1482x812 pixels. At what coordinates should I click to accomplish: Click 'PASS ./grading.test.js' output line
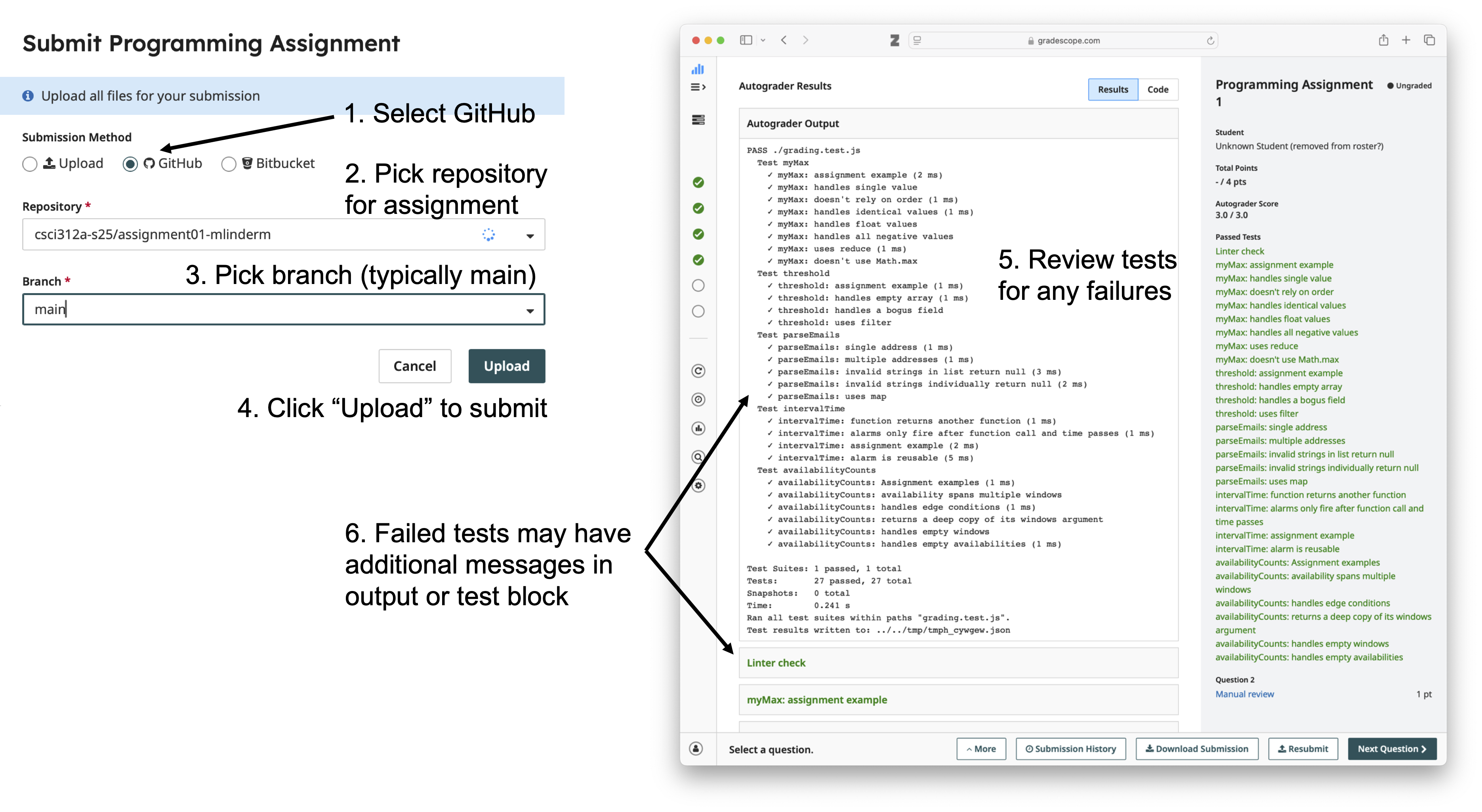coord(803,150)
